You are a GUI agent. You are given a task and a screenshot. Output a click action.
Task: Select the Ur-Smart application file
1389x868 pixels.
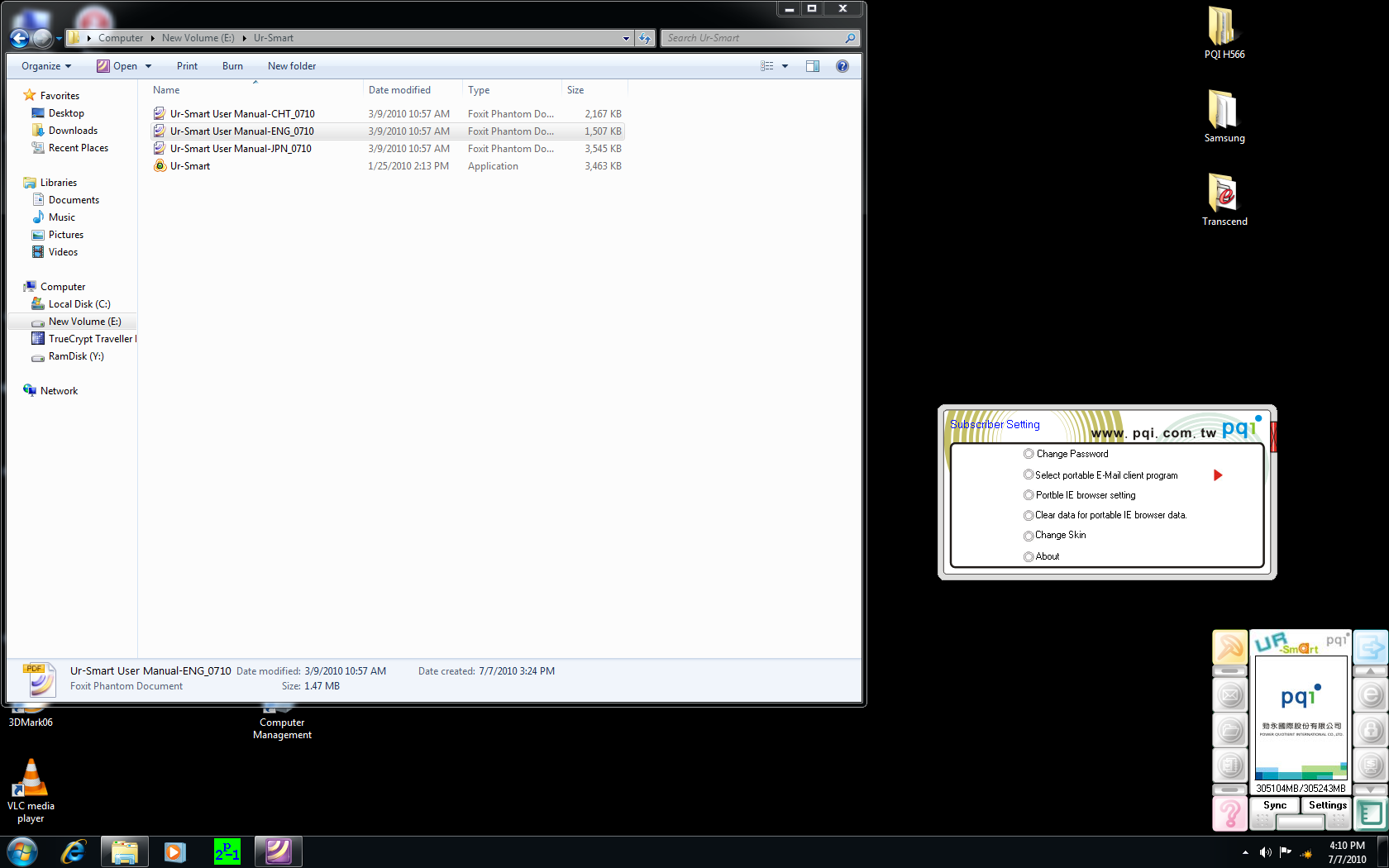(x=388, y=166)
